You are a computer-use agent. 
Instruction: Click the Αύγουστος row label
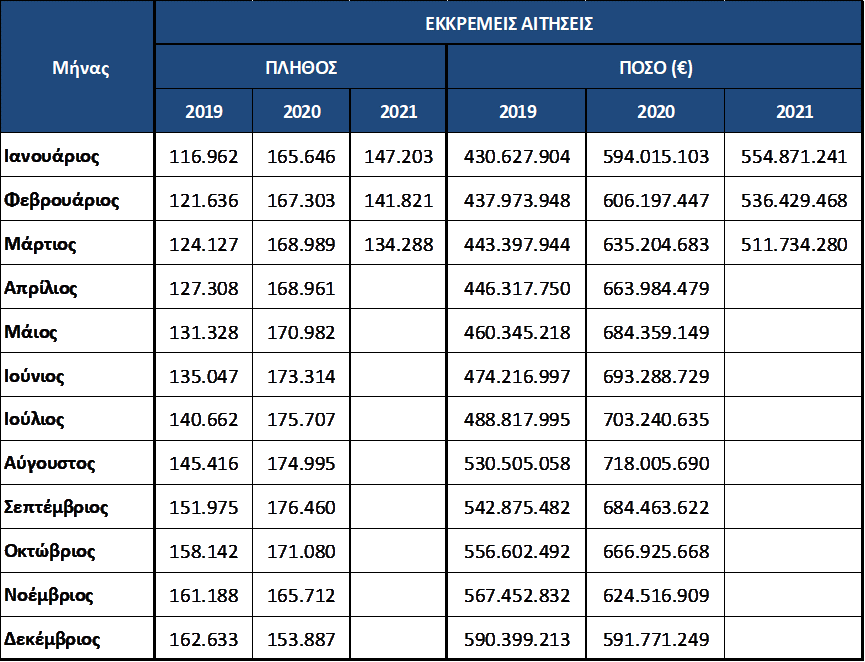click(x=49, y=463)
